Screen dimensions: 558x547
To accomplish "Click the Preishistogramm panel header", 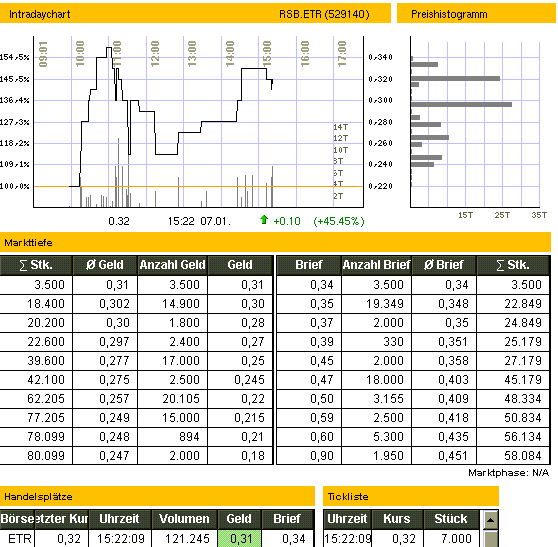I will pos(476,14).
